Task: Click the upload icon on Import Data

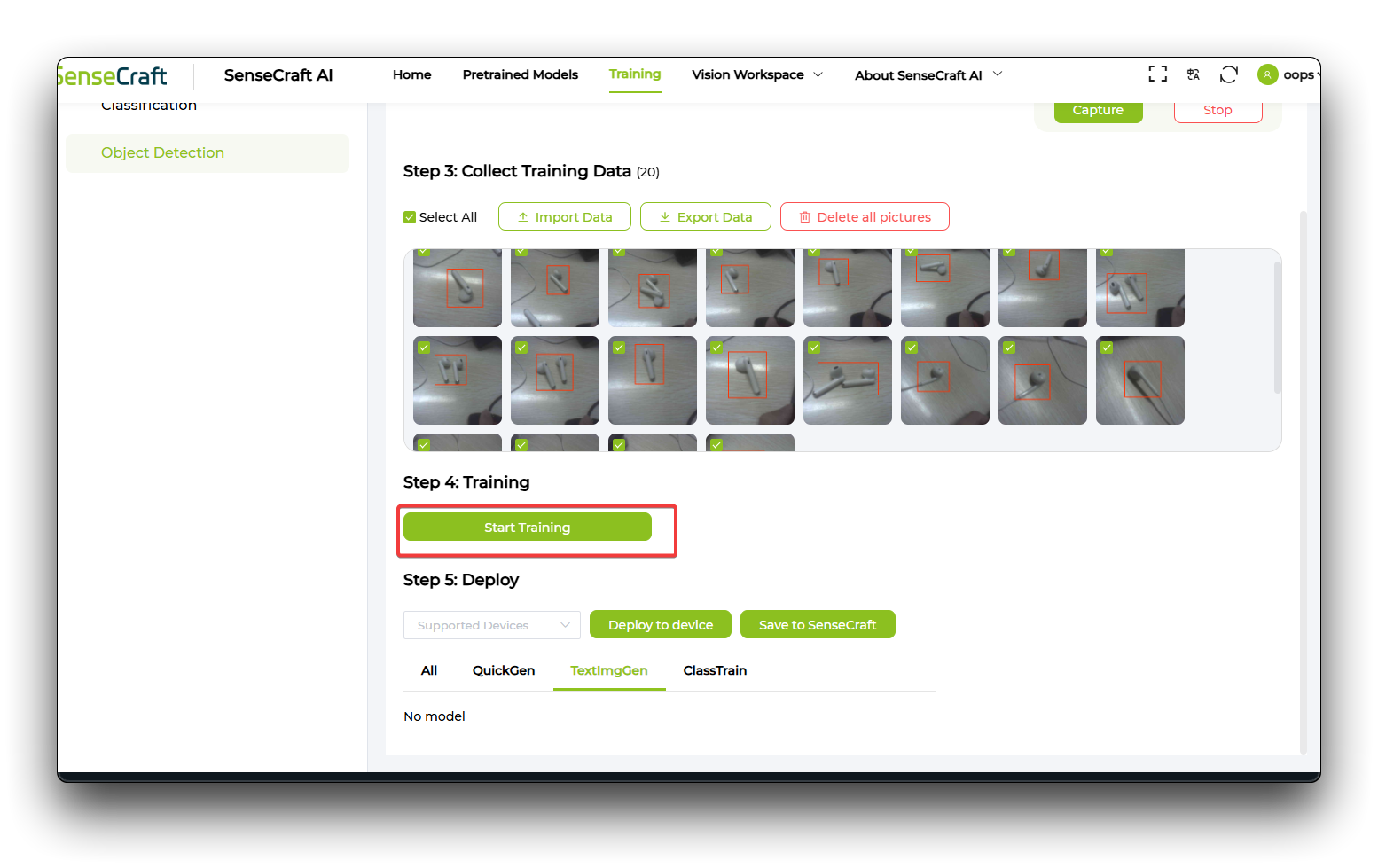Action: coord(523,216)
